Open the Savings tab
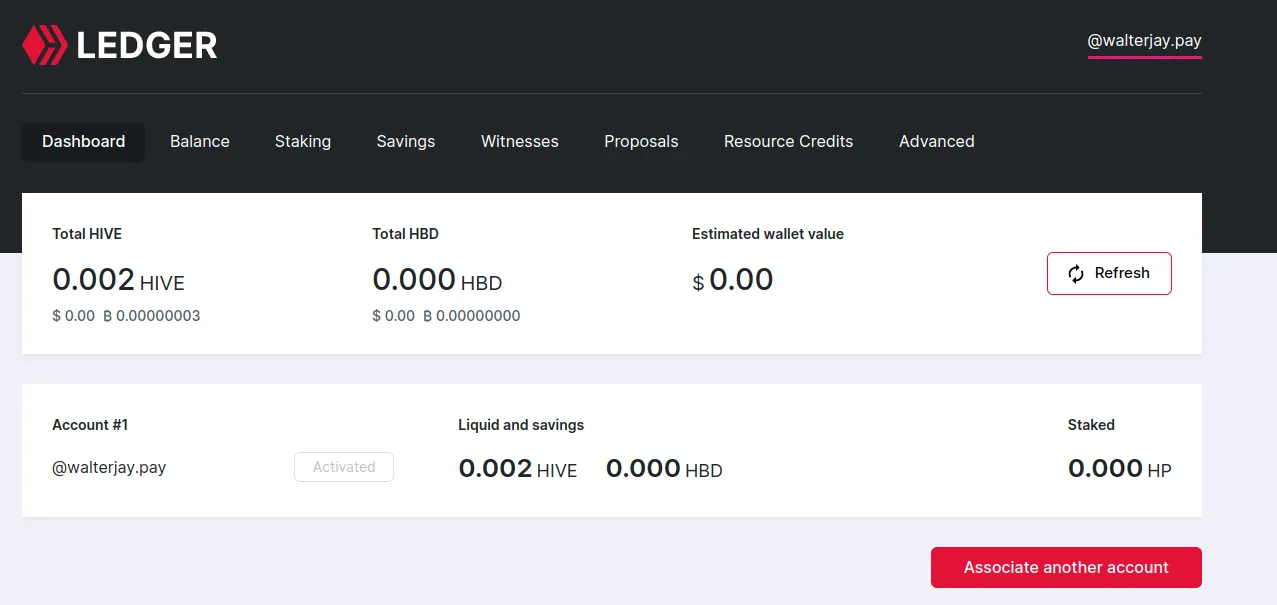This screenshot has height=605, width=1277. pos(406,142)
